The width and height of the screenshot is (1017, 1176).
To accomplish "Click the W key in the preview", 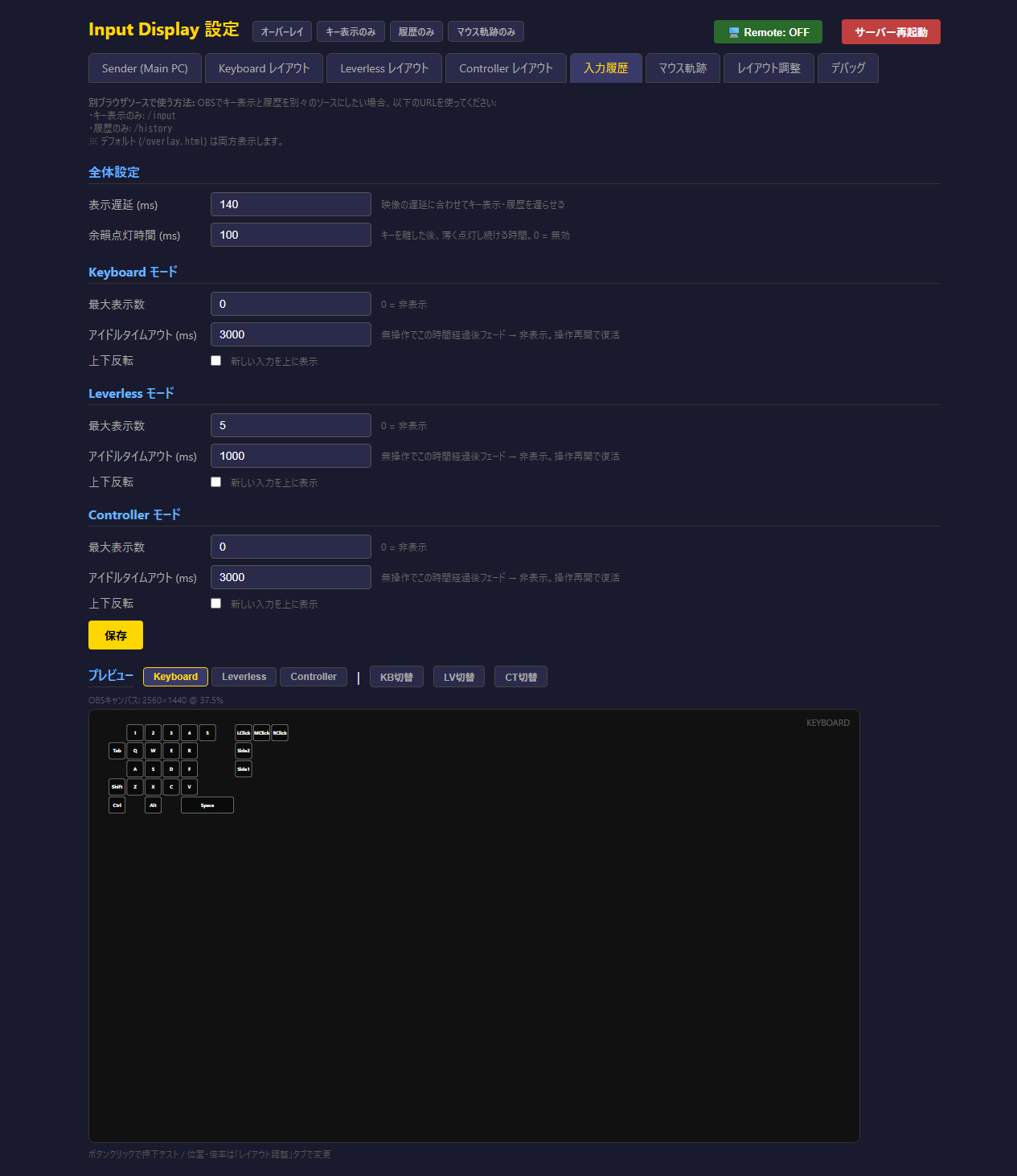I will point(153,751).
